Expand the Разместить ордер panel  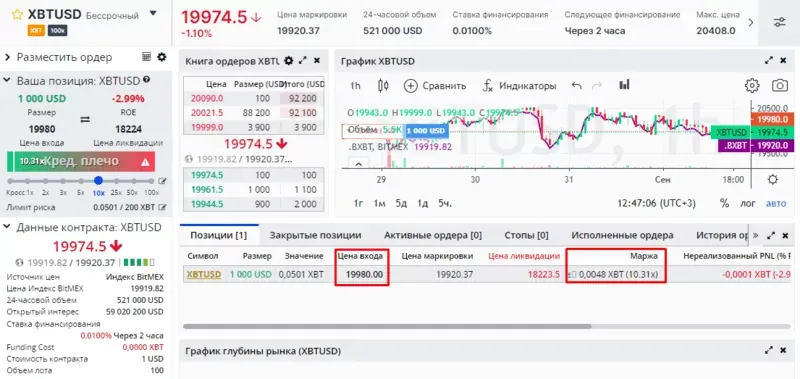pos(8,57)
